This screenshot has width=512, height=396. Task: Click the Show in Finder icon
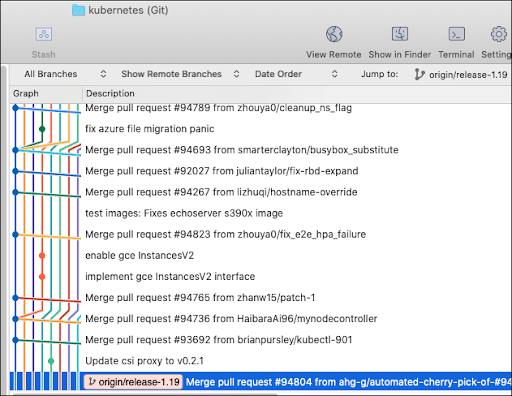pos(400,34)
